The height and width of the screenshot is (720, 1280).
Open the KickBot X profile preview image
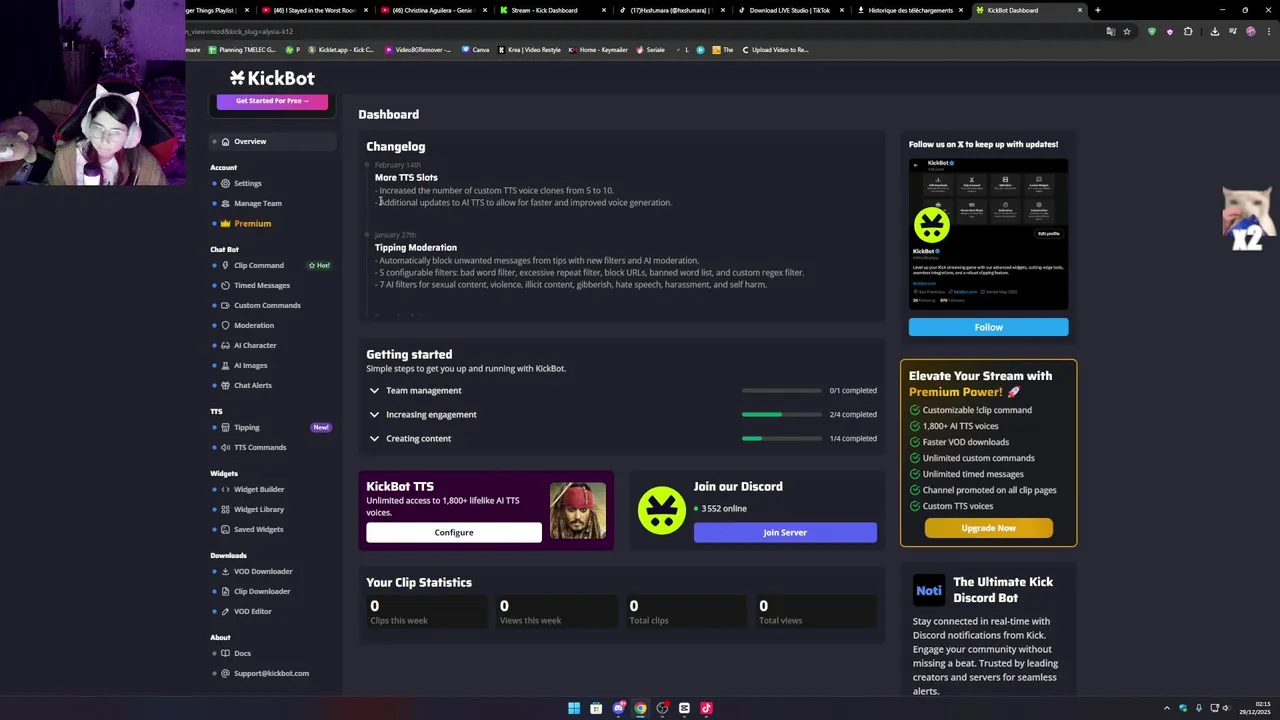[988, 233]
